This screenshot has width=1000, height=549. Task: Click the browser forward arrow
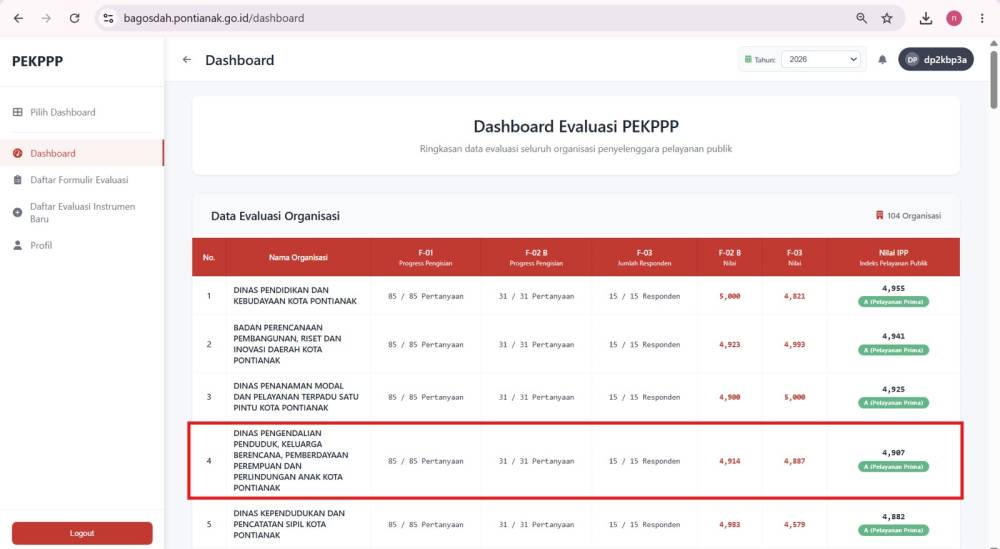(x=46, y=18)
